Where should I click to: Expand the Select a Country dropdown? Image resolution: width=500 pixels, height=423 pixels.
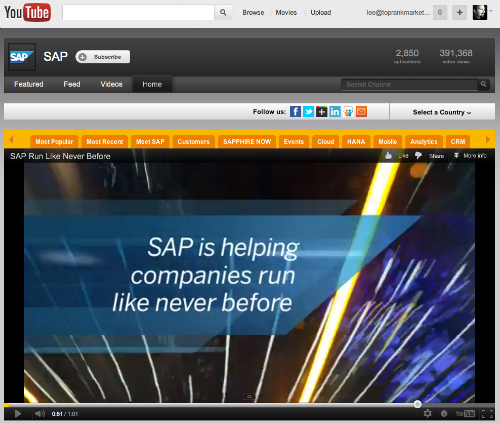click(x=442, y=112)
